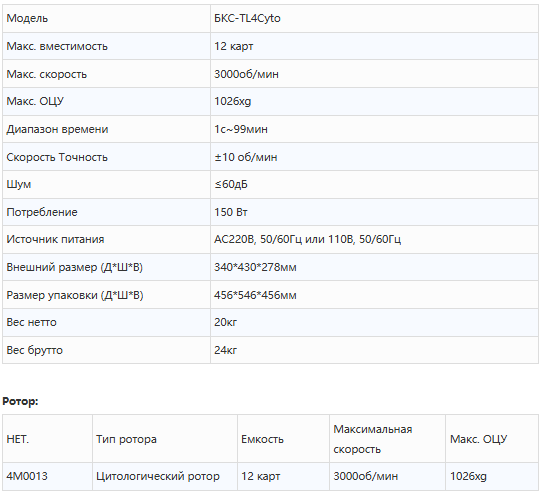Select the Макс. ОЦУ row label

coord(35,101)
